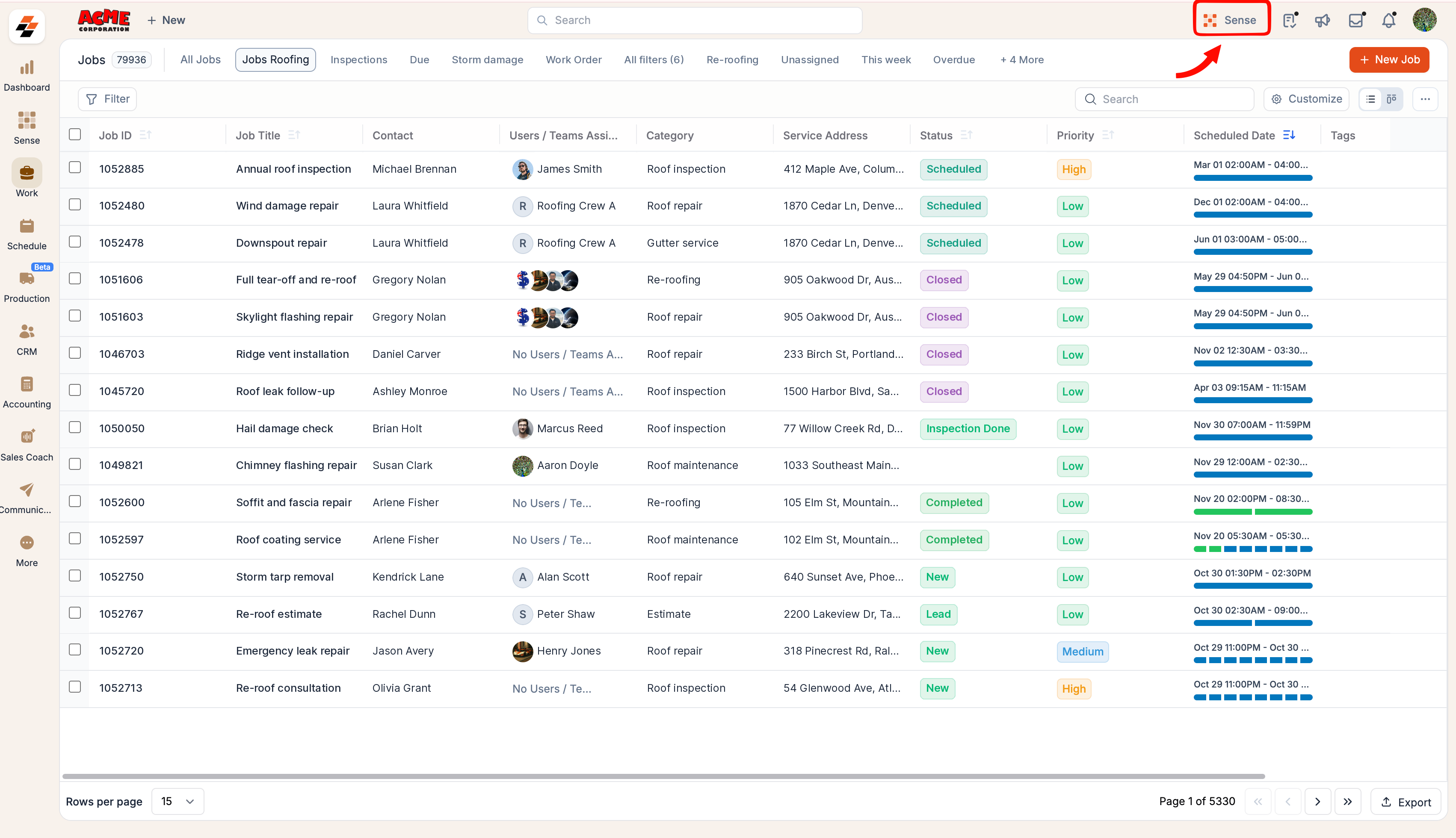This screenshot has width=1456, height=838.
Task: Switch to the All Jobs tab
Action: (x=200, y=60)
